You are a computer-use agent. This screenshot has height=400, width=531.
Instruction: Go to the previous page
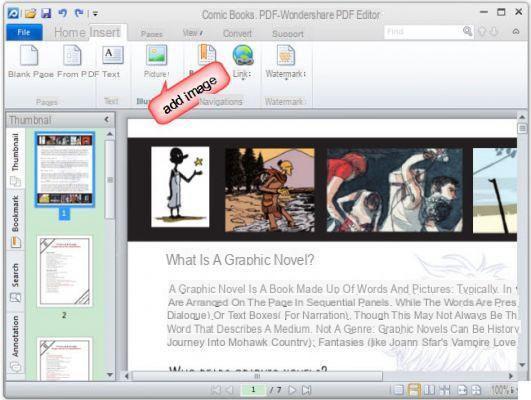[x=230, y=390]
